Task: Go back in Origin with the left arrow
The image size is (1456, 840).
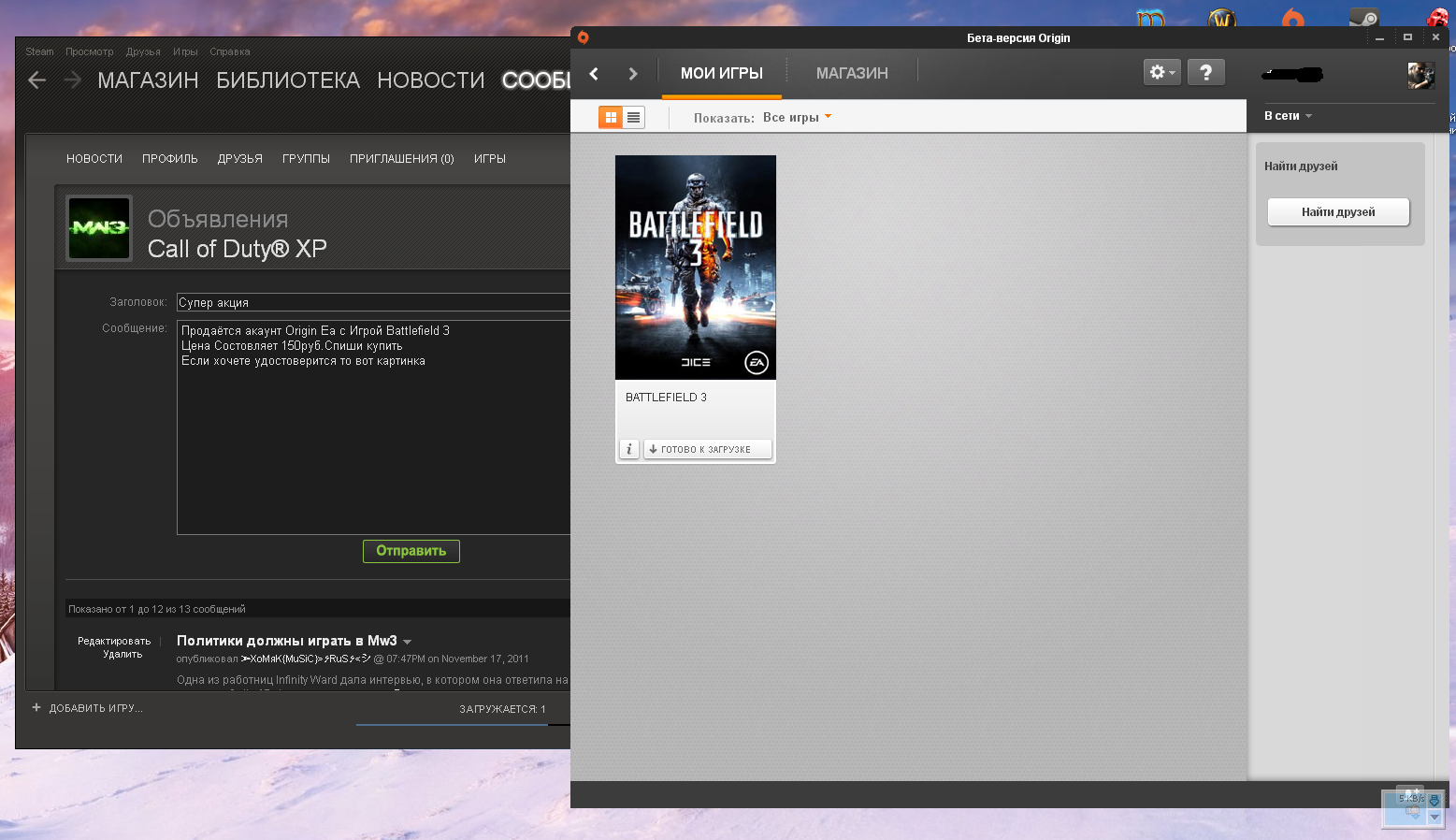Action: coord(594,73)
